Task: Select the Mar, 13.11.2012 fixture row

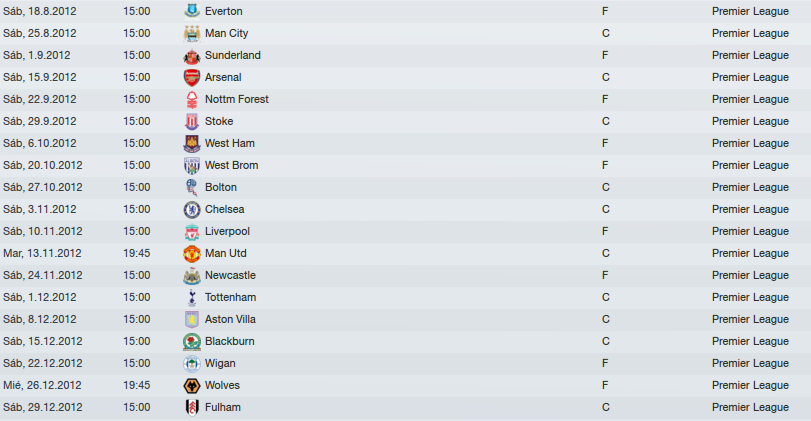Action: click(x=406, y=253)
